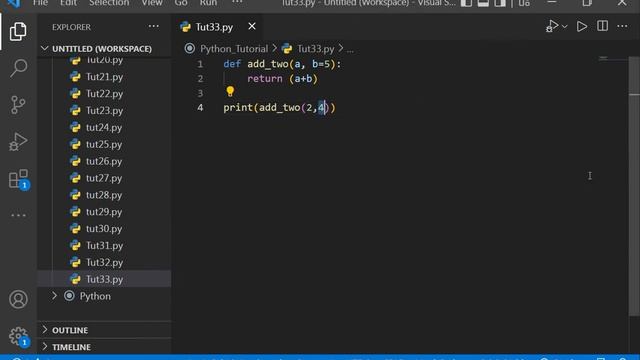Open Tut21.py in explorer
The image size is (640, 360).
[x=104, y=77]
